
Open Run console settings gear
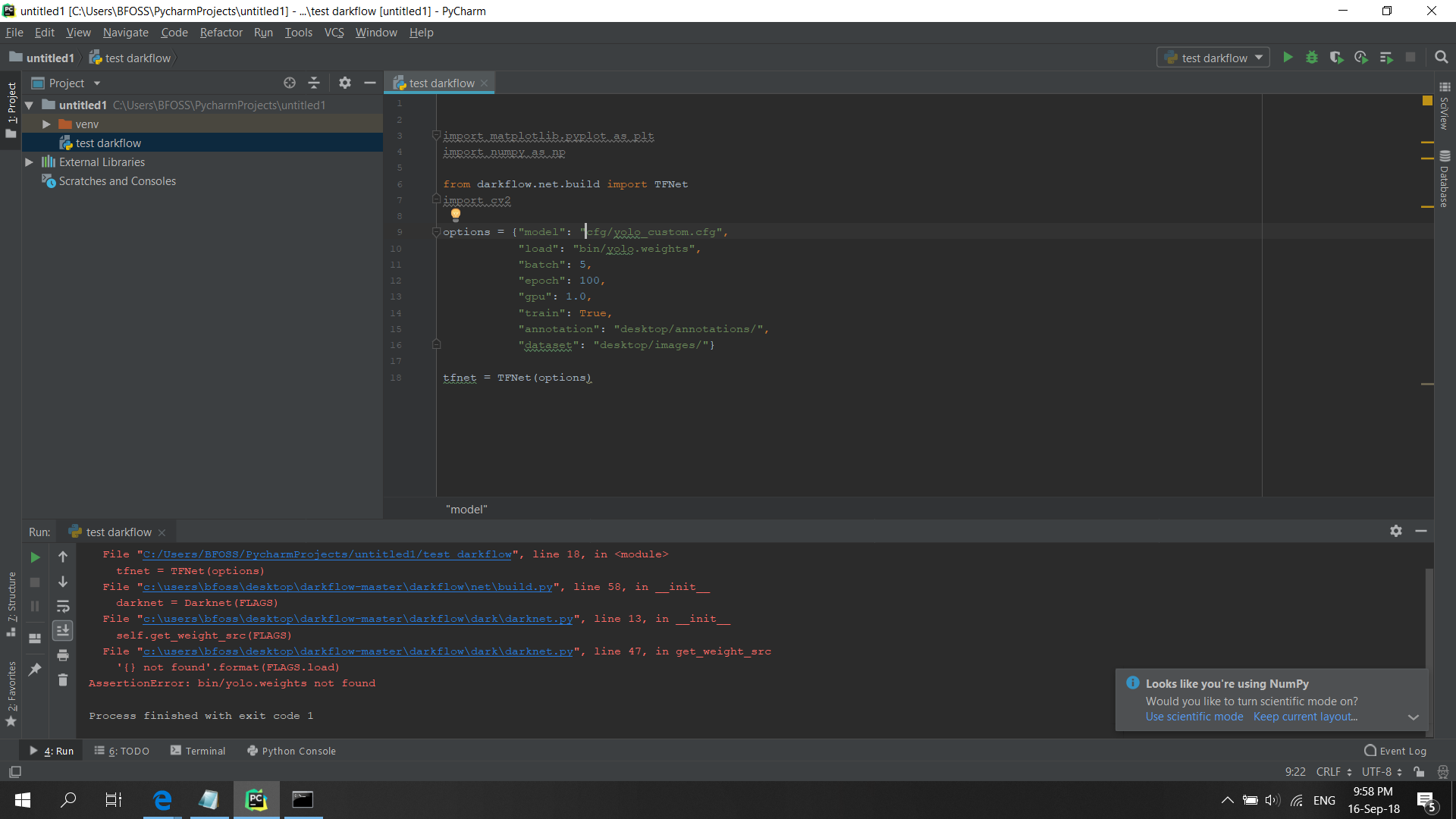click(1396, 531)
